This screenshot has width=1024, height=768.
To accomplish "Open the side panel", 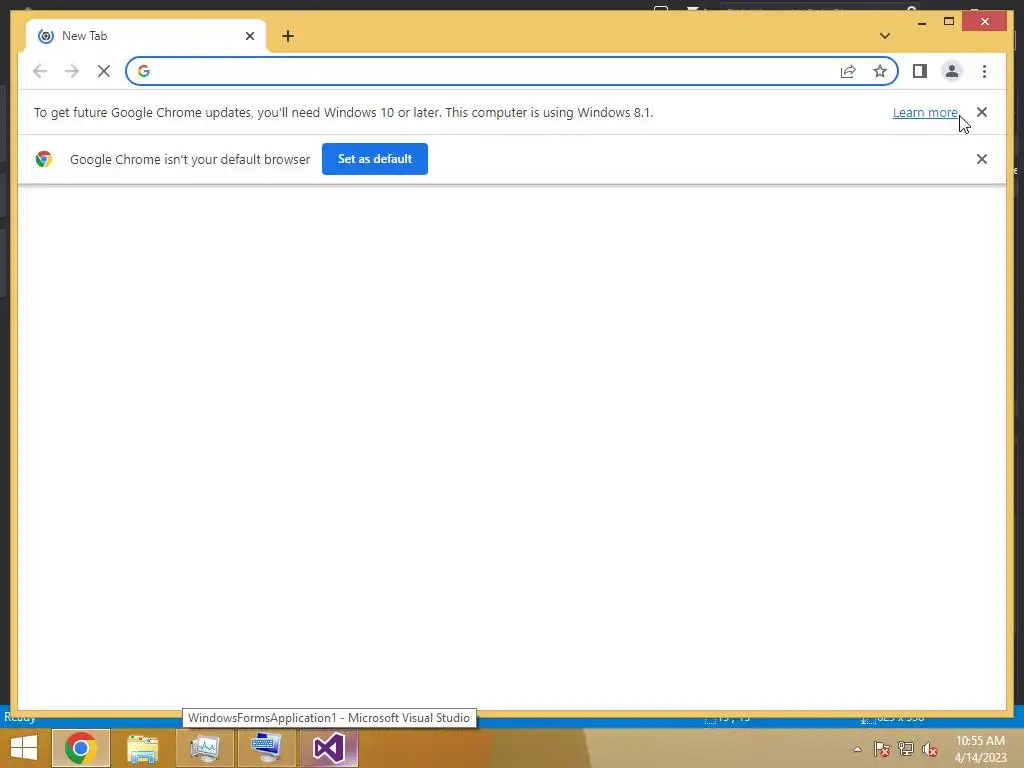I will [x=920, y=71].
